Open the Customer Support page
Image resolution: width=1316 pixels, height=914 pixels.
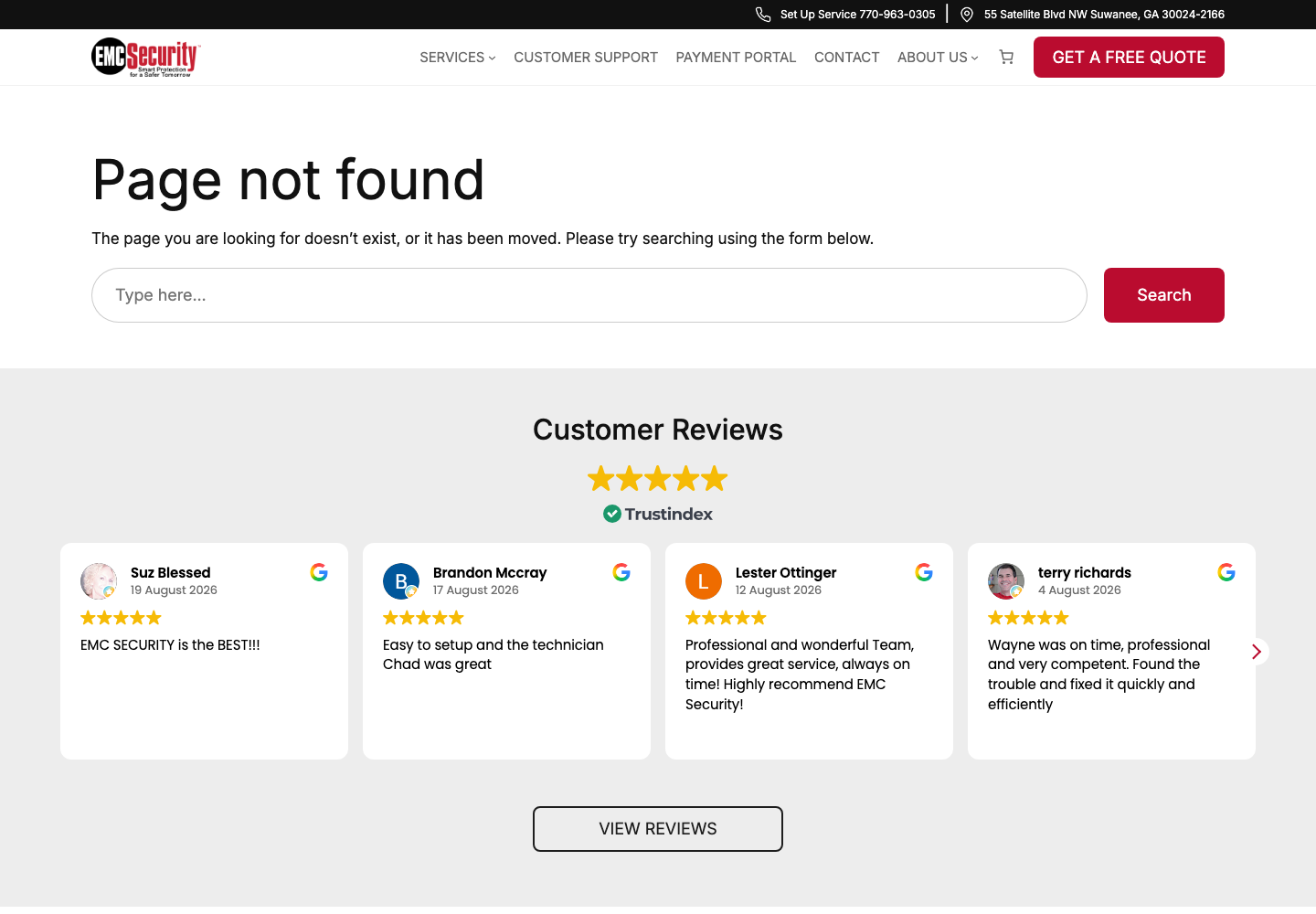coord(586,57)
